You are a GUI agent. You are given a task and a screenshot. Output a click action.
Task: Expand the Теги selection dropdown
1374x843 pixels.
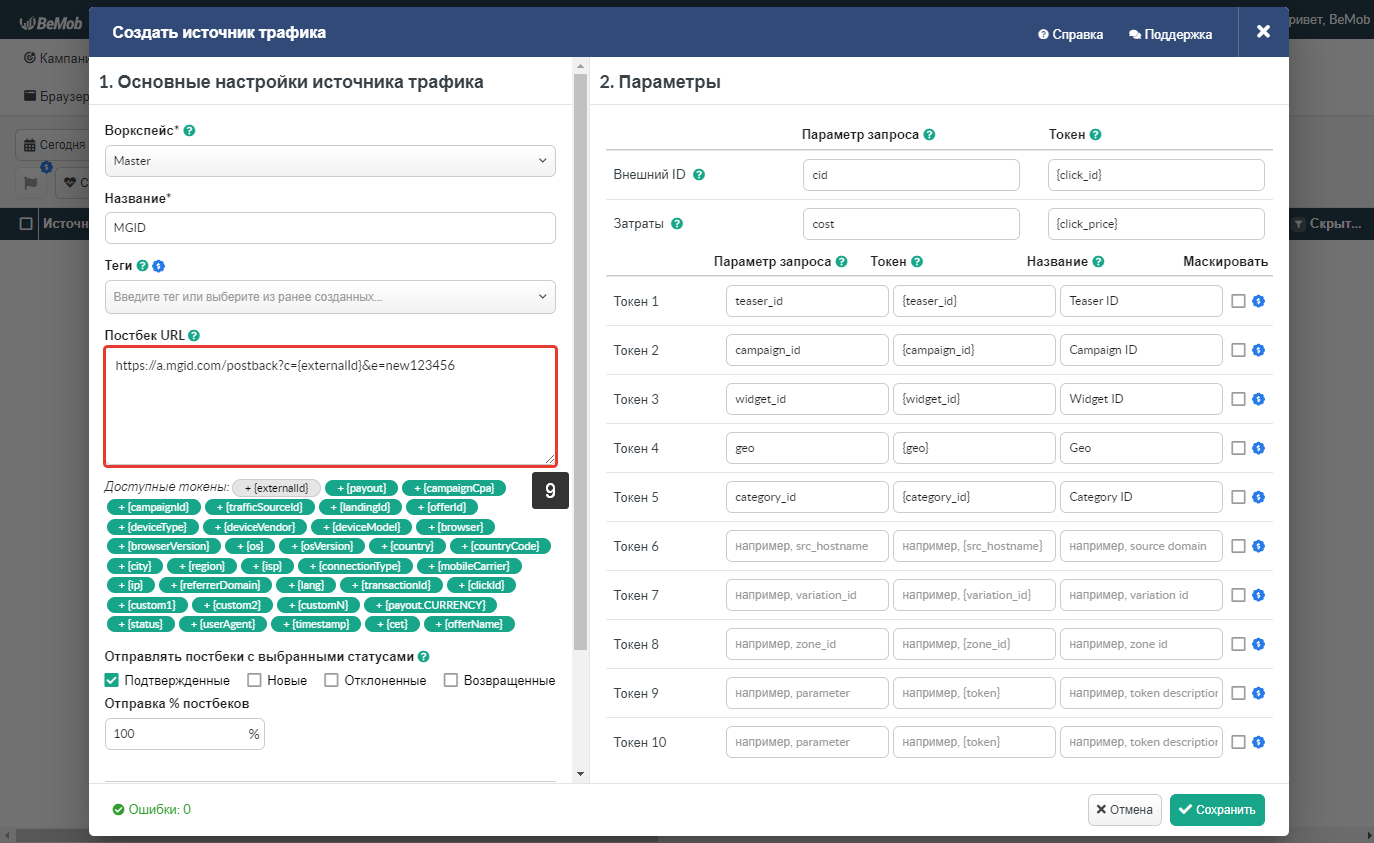tap(330, 297)
